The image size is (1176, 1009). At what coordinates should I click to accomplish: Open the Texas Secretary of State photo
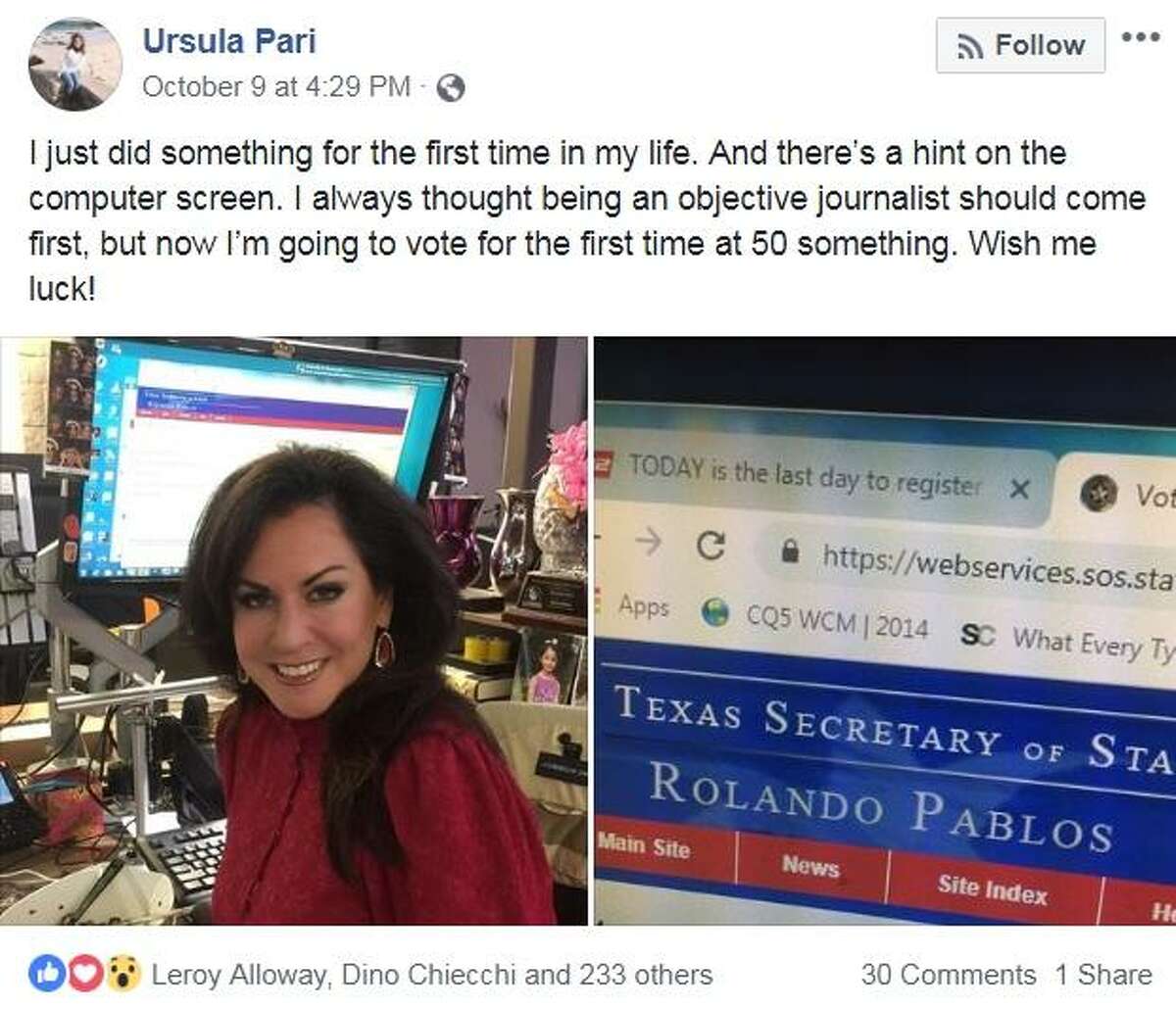[885, 631]
